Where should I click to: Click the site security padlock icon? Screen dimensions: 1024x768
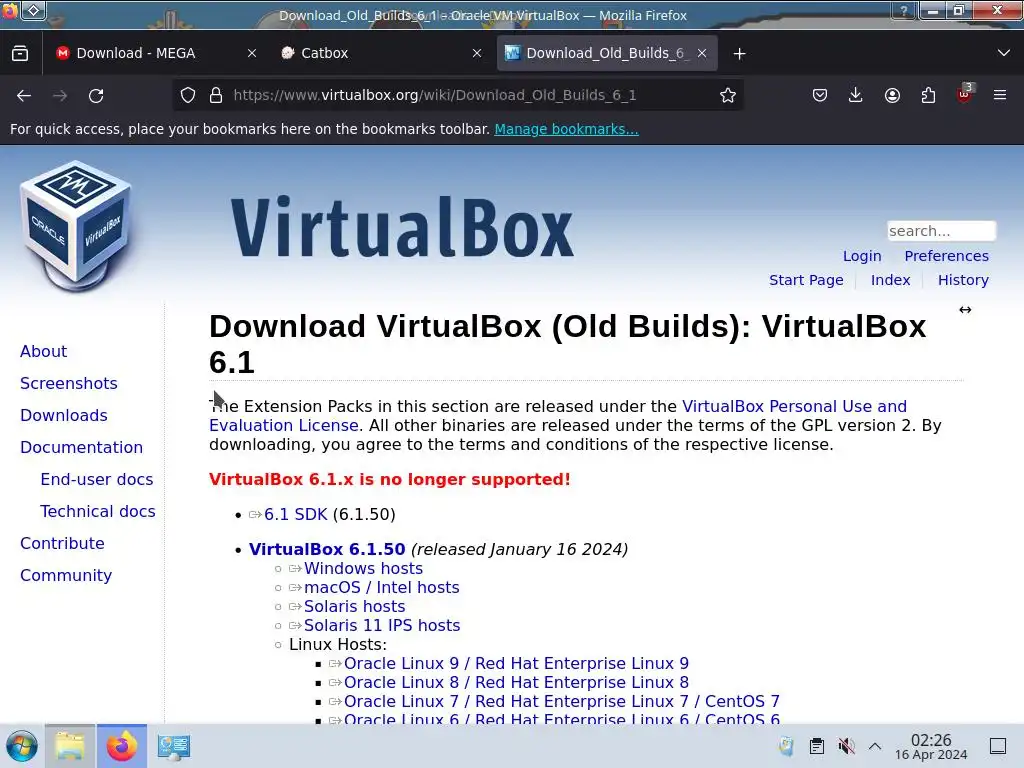click(x=216, y=95)
